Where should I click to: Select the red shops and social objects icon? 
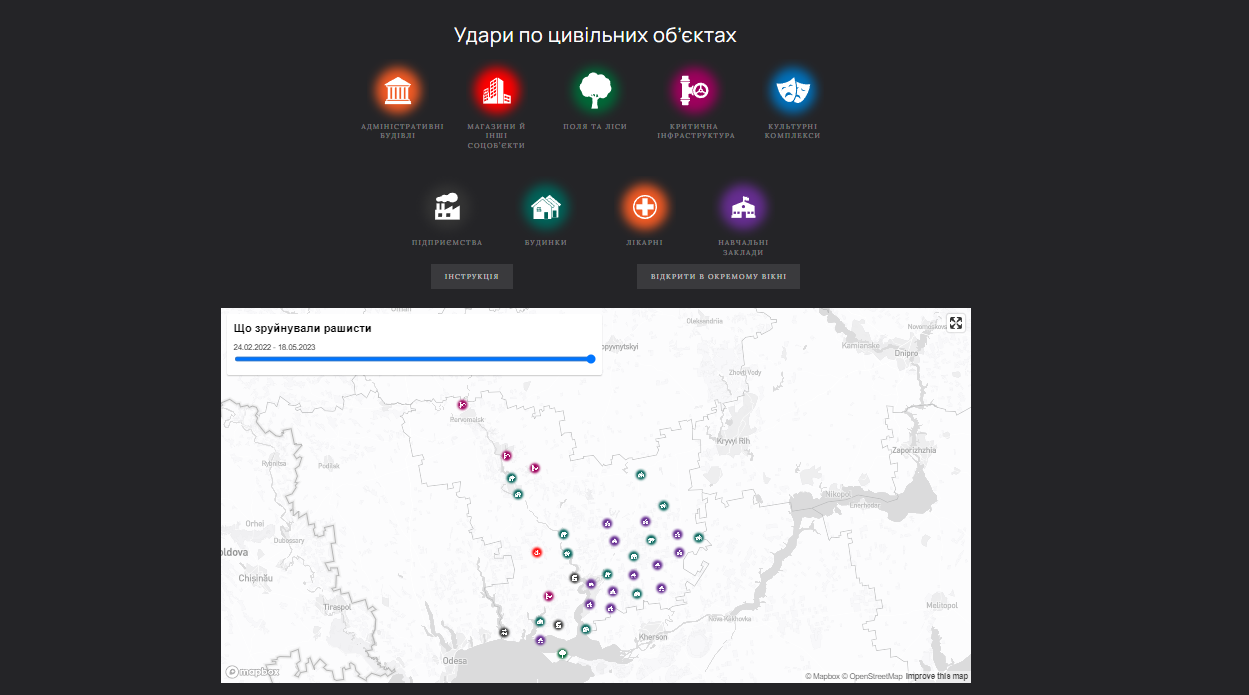[x=496, y=91]
